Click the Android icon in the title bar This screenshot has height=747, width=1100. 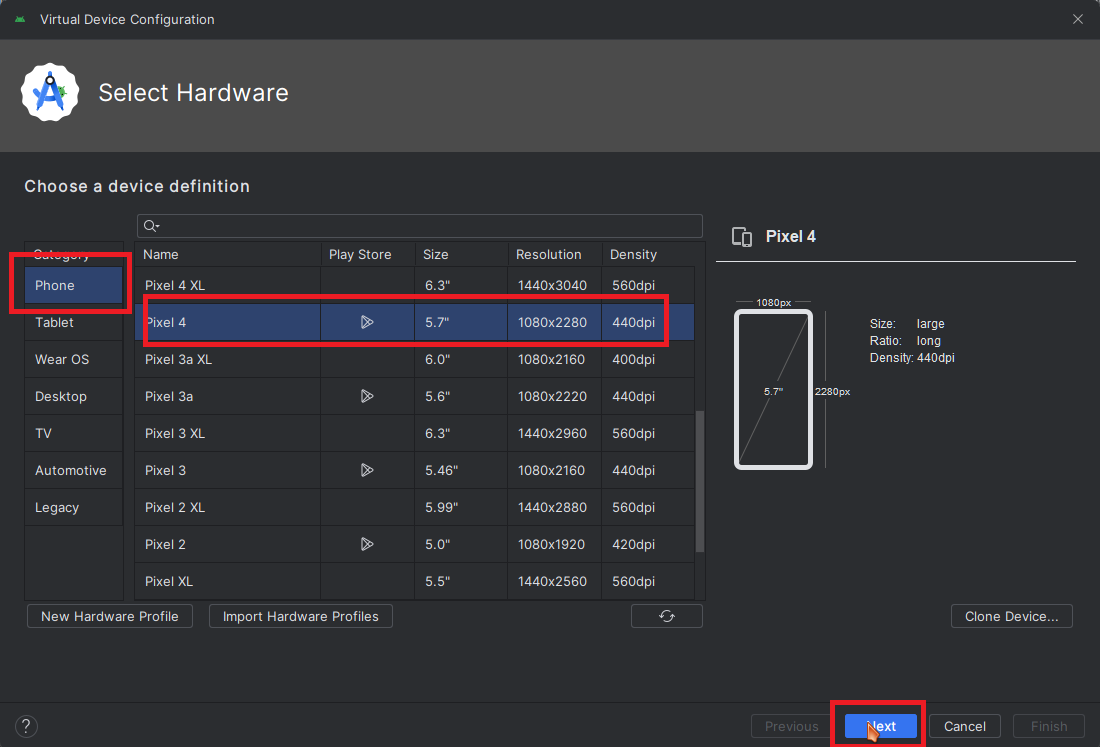[20, 19]
